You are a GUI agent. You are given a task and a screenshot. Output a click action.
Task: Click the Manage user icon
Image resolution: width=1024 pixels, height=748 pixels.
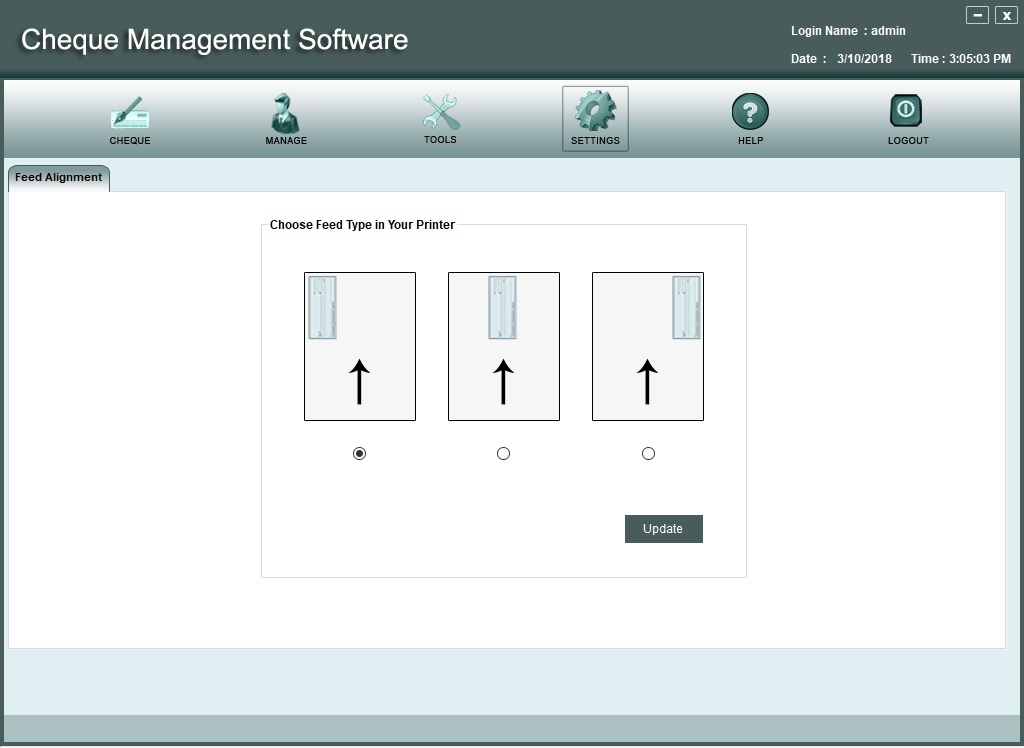pyautogui.click(x=285, y=115)
